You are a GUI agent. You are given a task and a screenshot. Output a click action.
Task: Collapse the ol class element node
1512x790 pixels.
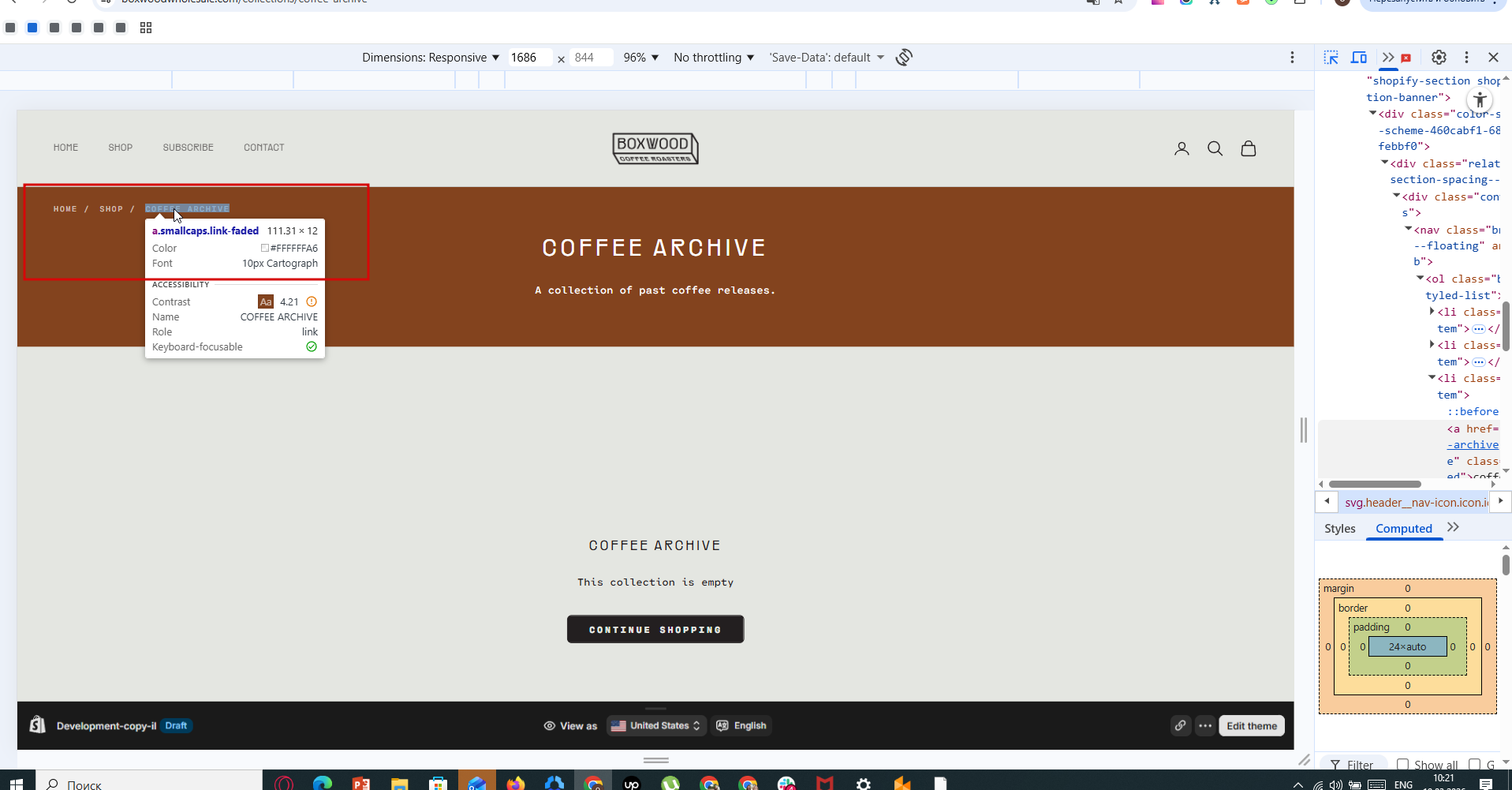[x=1420, y=278]
